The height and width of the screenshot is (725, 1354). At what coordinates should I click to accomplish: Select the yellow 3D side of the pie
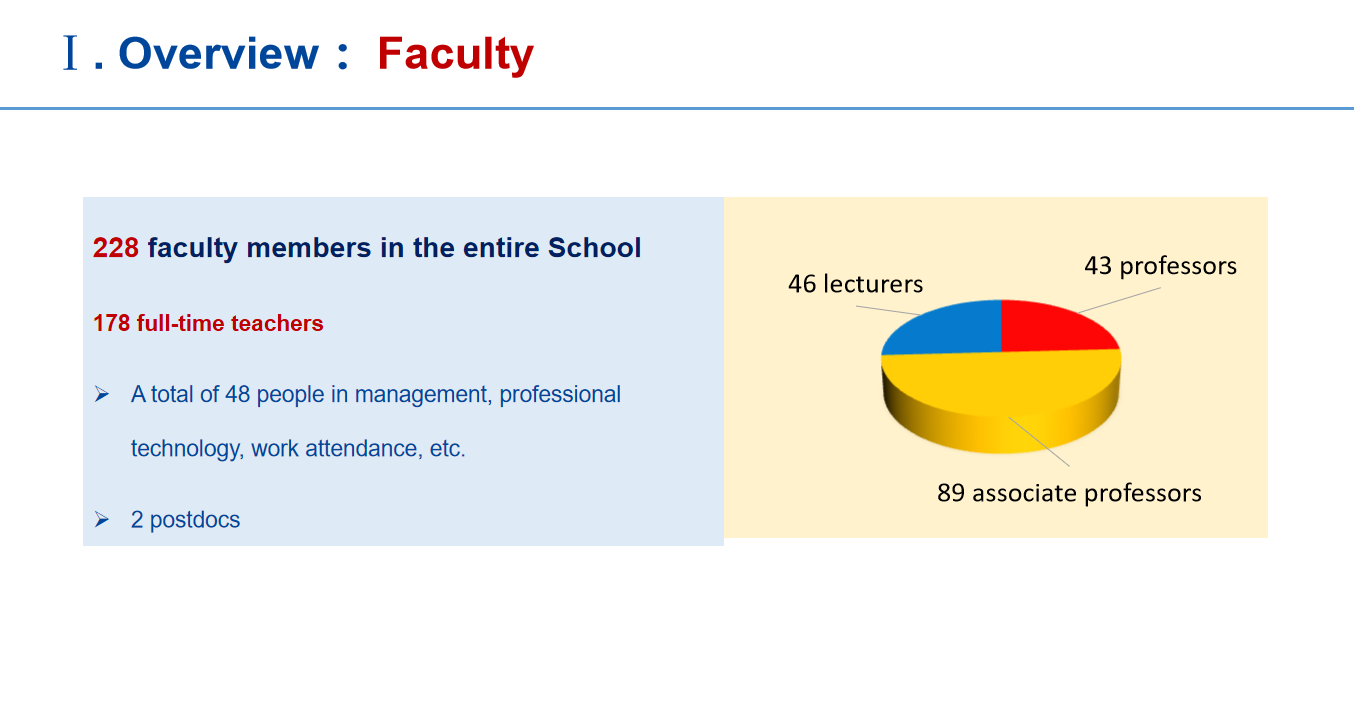[x=1000, y=422]
